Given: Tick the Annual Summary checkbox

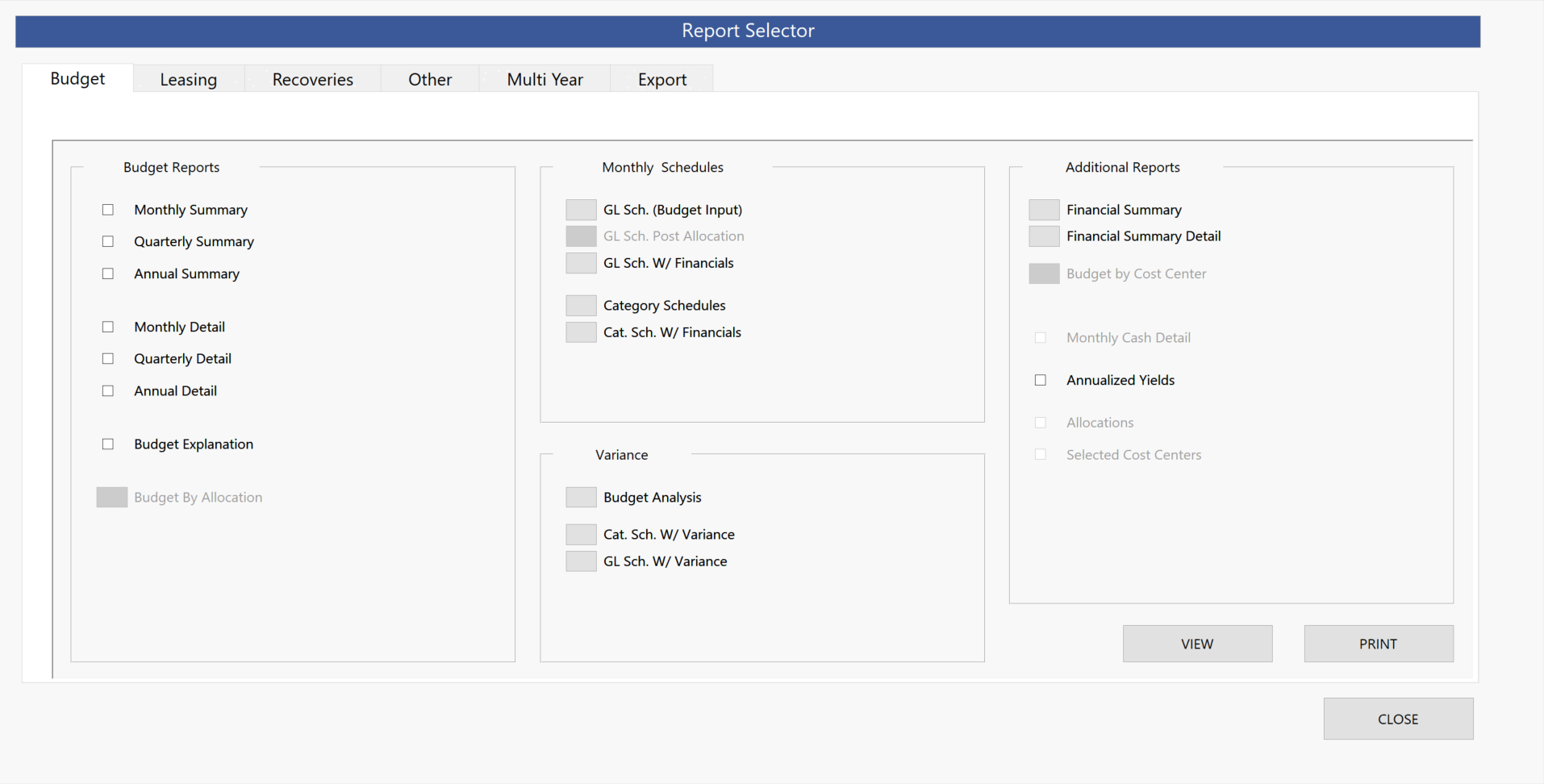Looking at the screenshot, I should click(108, 274).
